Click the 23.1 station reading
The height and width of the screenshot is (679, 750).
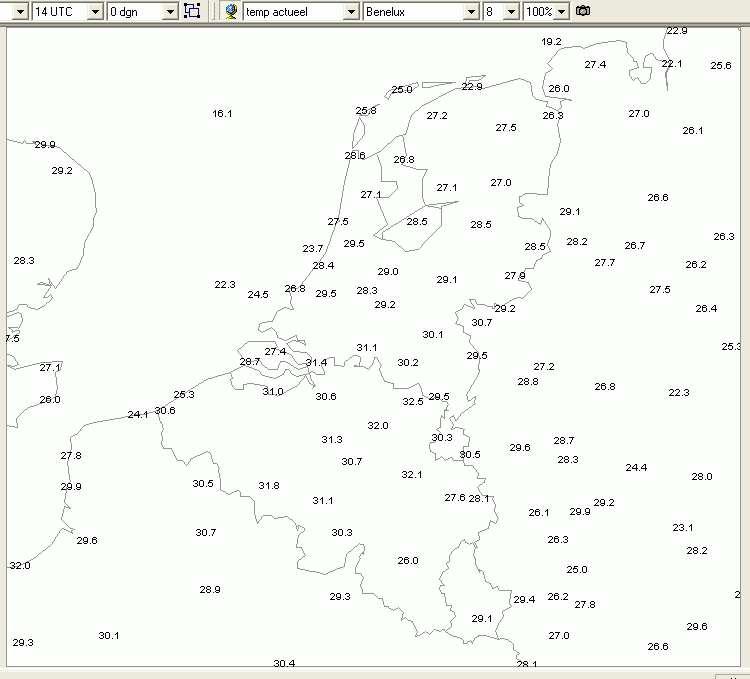click(x=683, y=528)
